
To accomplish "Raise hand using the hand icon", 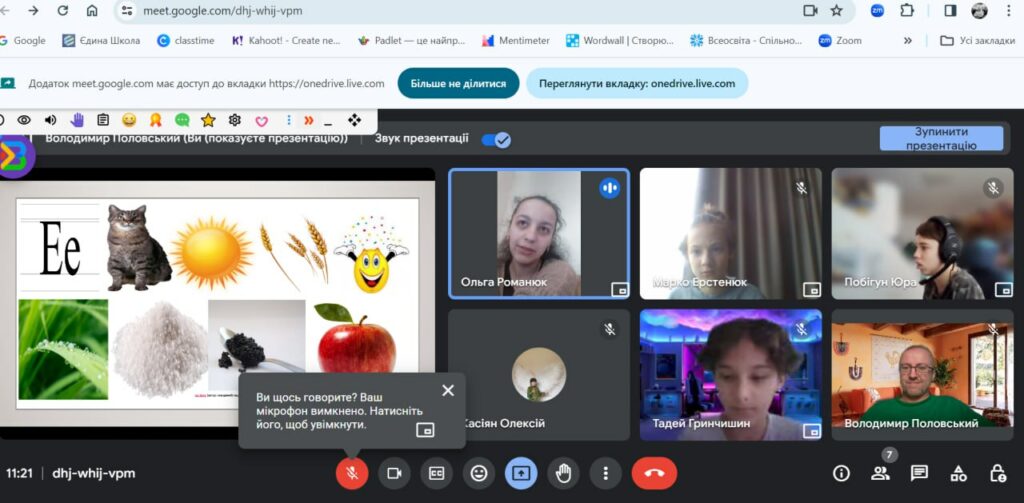I will [564, 473].
